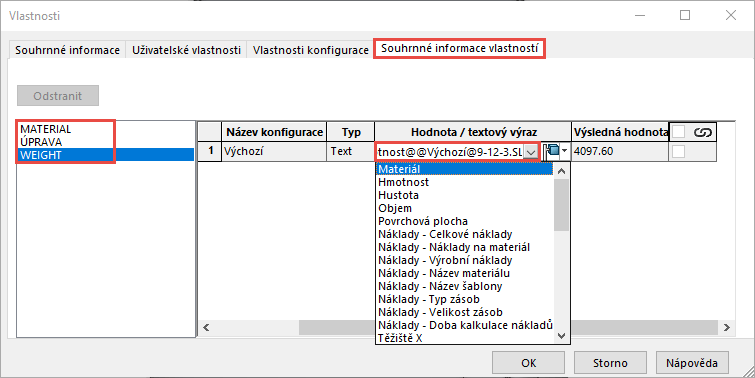Choose Náklady - Celkové náklady option
This screenshot has width=755, height=378.
click(465, 234)
